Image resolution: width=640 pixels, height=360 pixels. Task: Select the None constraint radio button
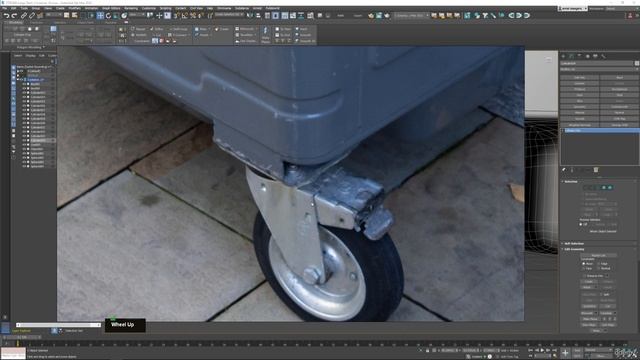(584, 264)
